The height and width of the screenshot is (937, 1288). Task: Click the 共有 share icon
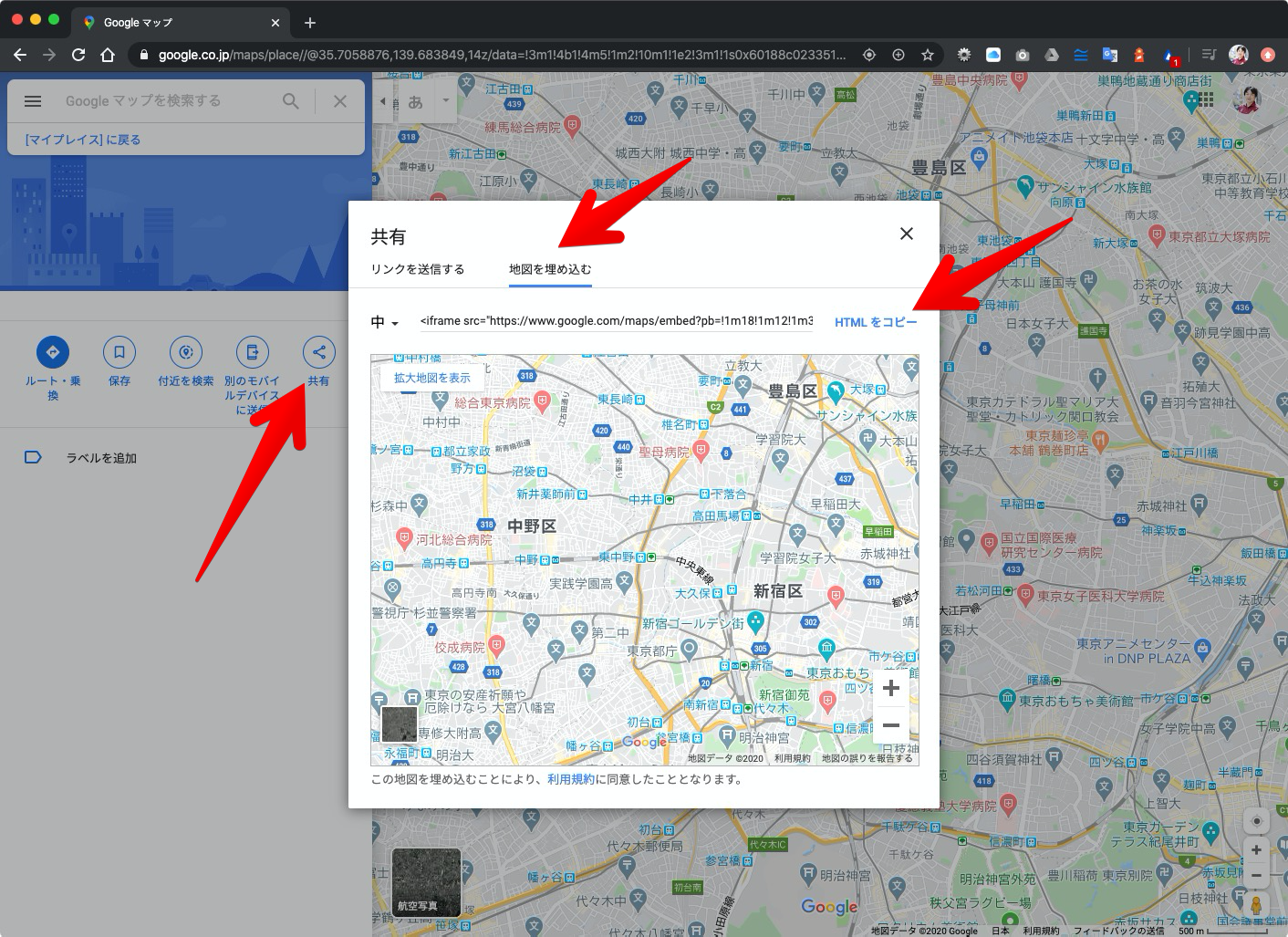click(318, 351)
